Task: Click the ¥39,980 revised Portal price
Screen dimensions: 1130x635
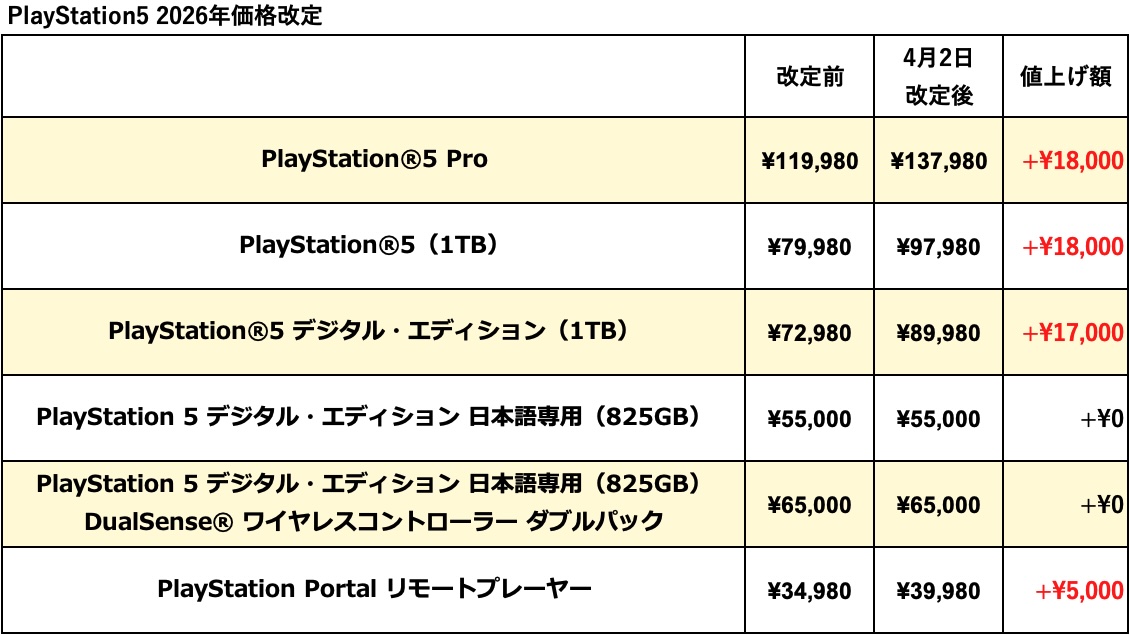Action: 939,591
